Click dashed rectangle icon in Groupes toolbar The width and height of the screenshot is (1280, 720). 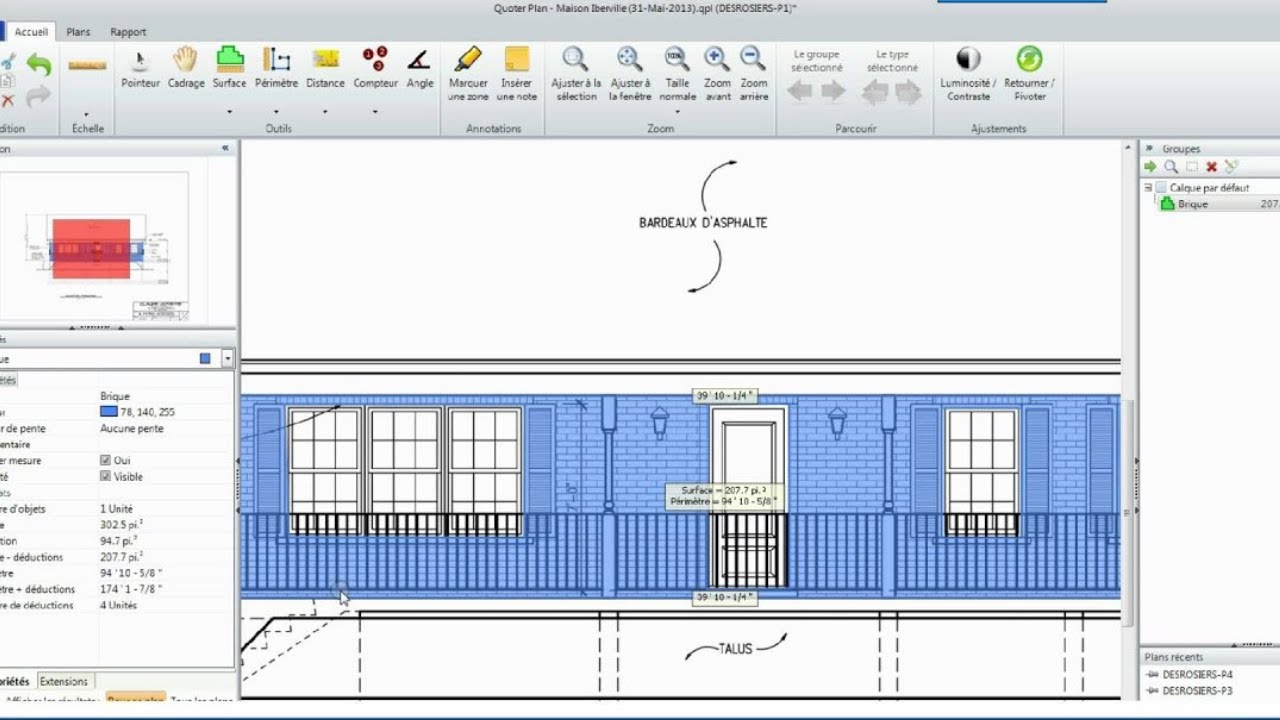[1191, 167]
